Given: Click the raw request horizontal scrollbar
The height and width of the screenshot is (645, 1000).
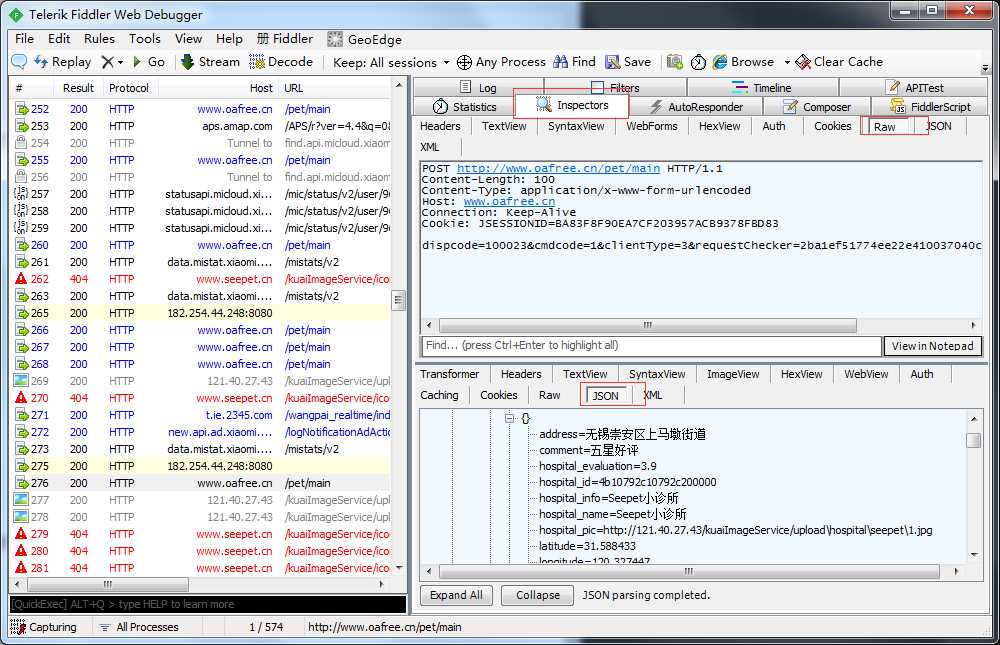Looking at the screenshot, I should [647, 325].
